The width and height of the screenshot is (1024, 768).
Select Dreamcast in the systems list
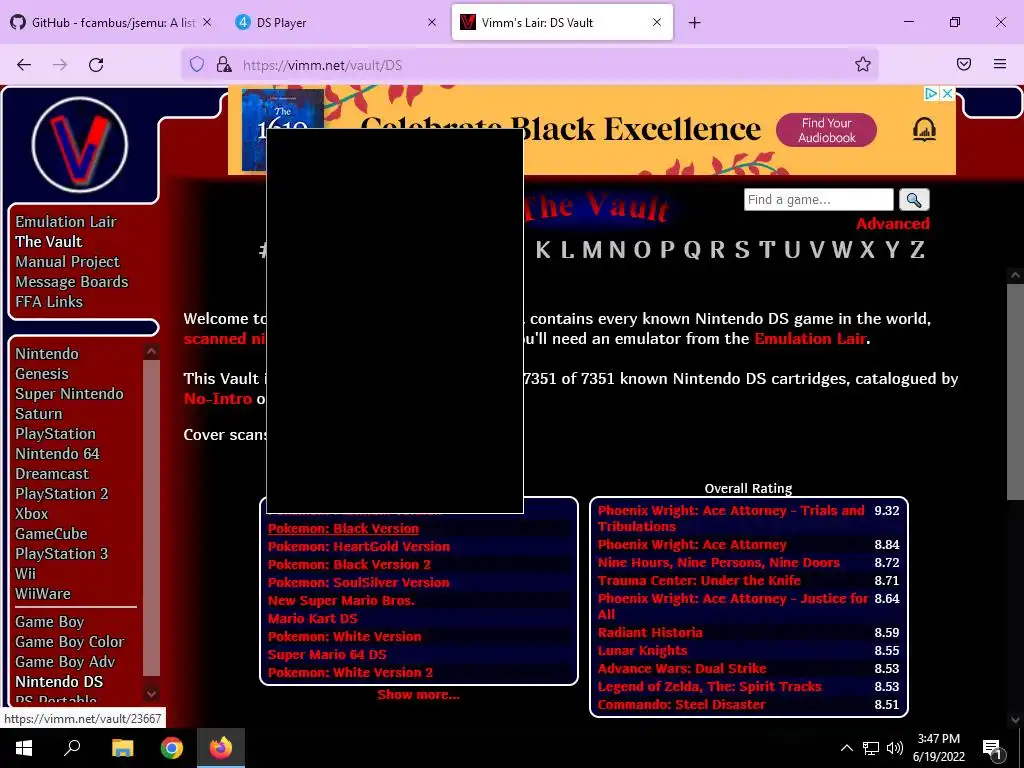tap(52, 474)
